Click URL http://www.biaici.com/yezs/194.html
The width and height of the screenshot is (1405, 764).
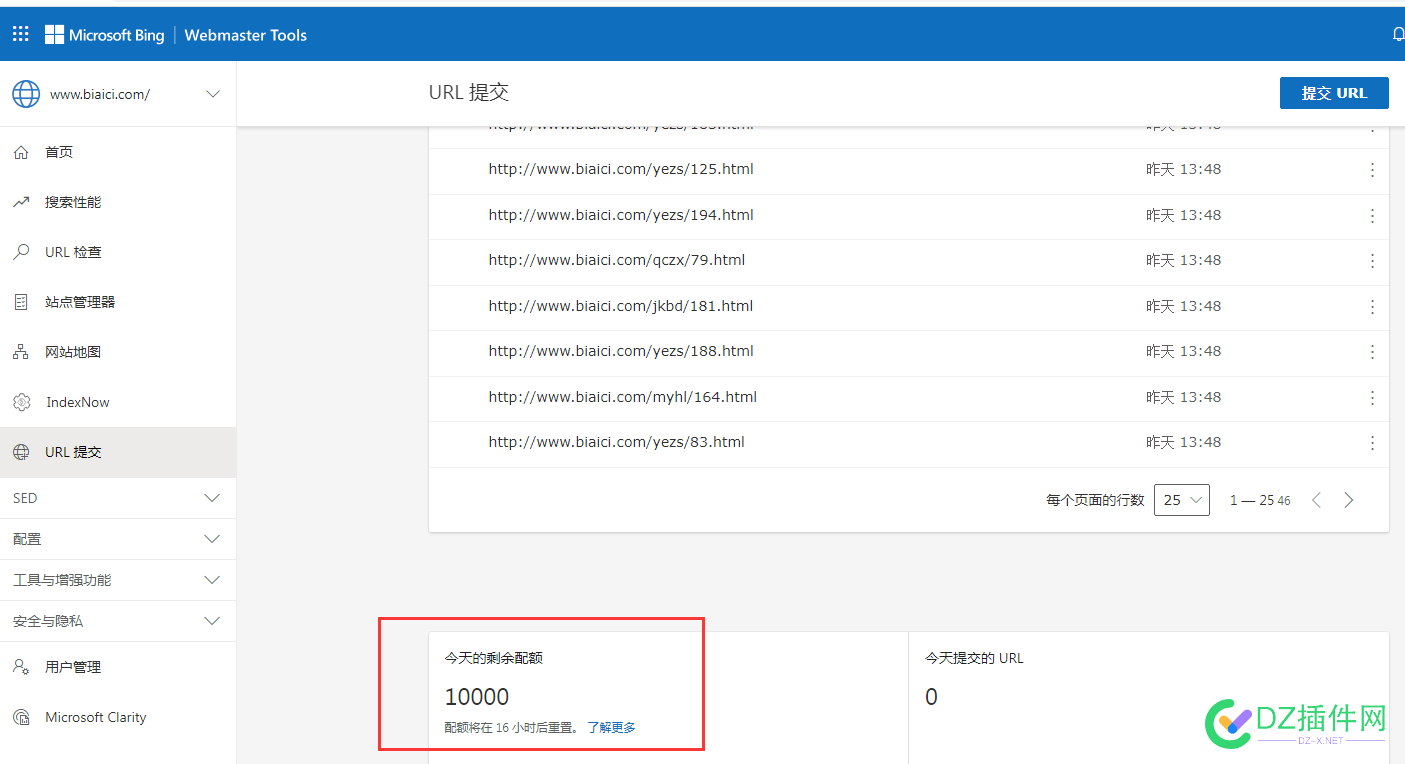[x=621, y=215]
